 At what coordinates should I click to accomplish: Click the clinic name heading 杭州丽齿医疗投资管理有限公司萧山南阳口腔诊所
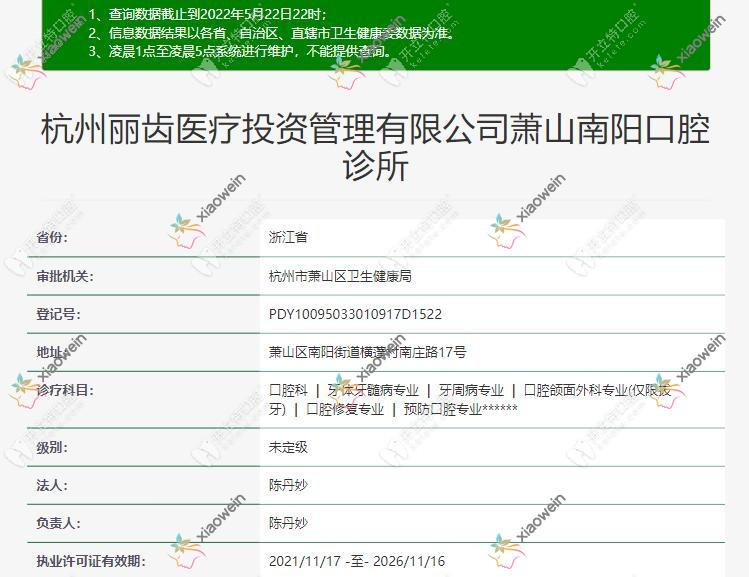(375, 148)
